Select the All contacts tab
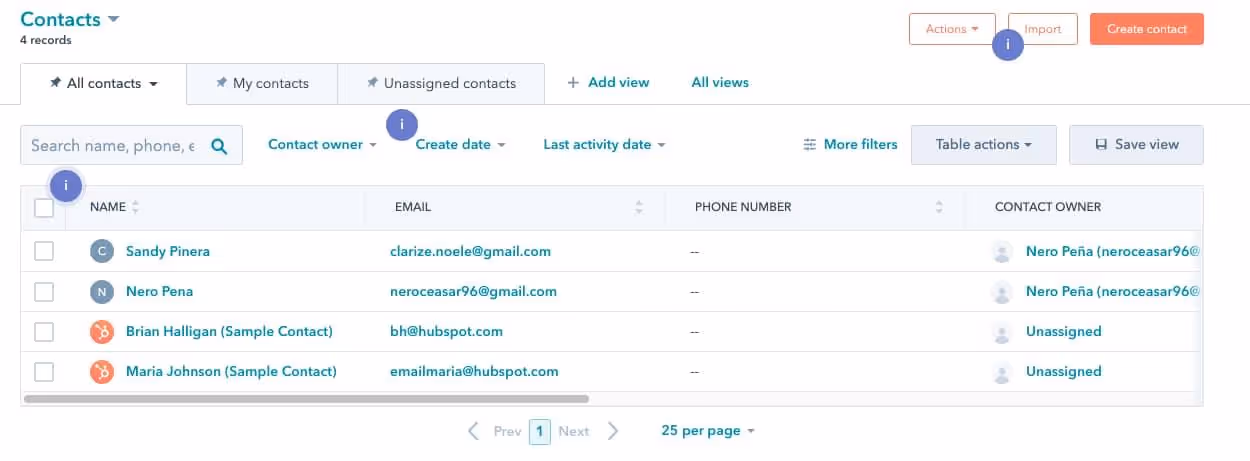The height and width of the screenshot is (461, 1250). pyautogui.click(x=103, y=83)
